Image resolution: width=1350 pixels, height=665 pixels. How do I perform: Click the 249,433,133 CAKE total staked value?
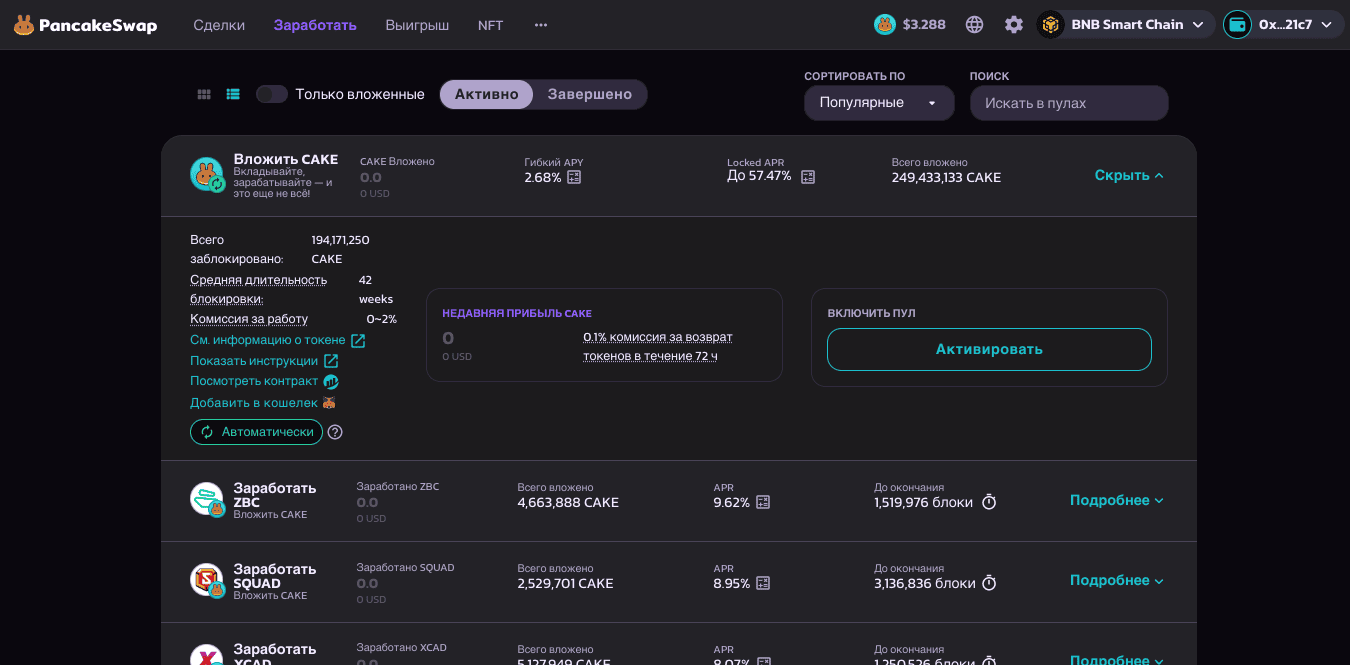pos(946,178)
